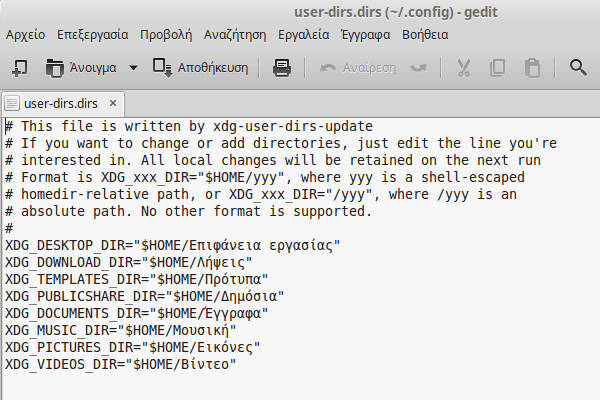Open the Αναζήτηση menu
The height and width of the screenshot is (400, 600).
pos(235,35)
